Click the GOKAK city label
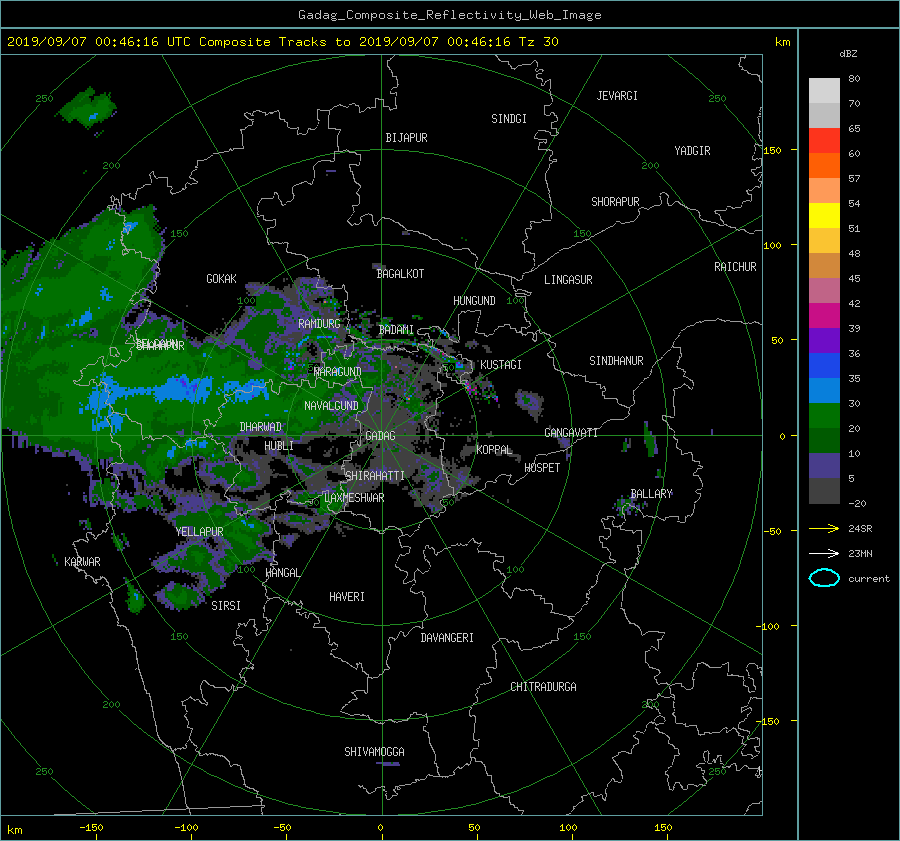The image size is (900, 841). click(x=222, y=279)
